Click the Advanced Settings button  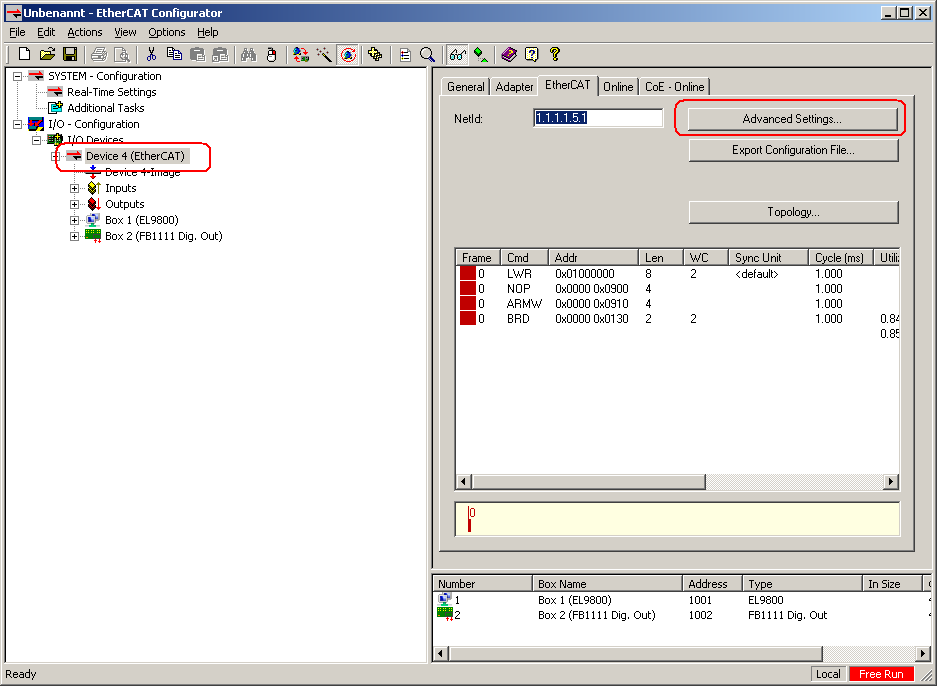point(792,119)
